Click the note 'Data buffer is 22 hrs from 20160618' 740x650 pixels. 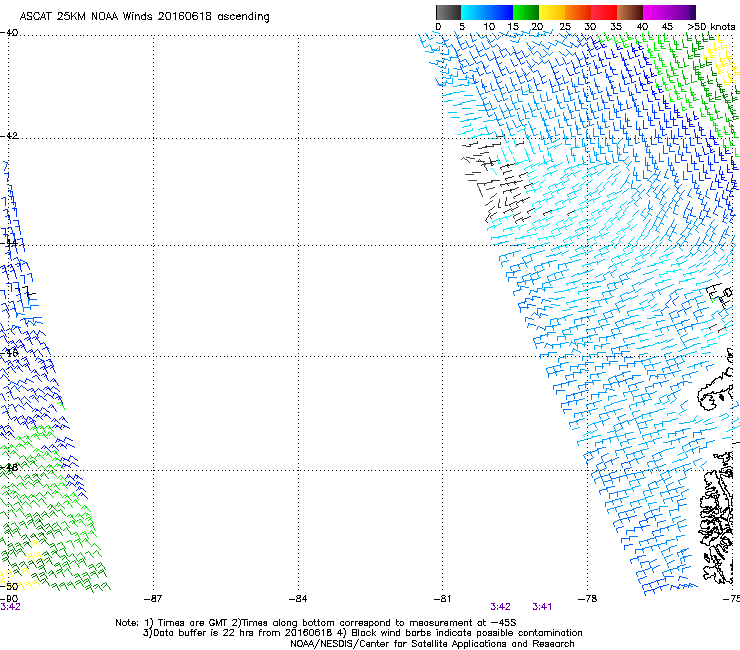pos(244,633)
